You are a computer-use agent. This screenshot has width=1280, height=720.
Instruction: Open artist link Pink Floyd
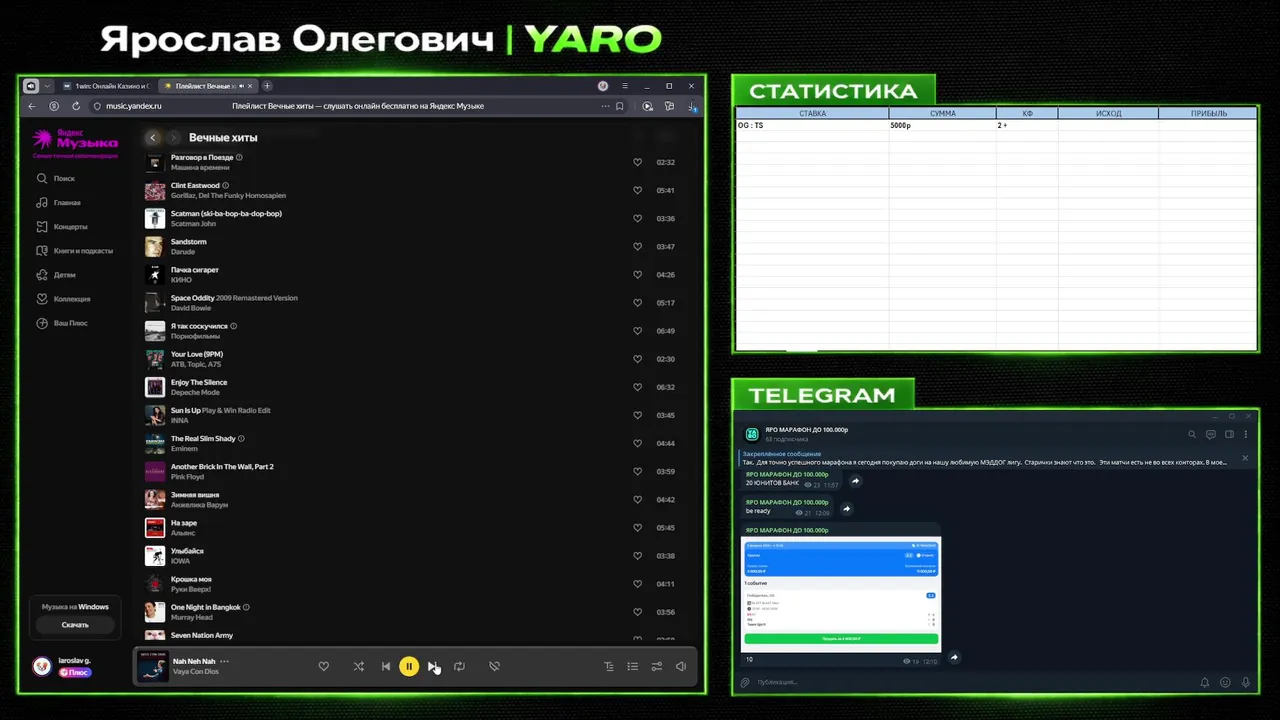(x=186, y=477)
